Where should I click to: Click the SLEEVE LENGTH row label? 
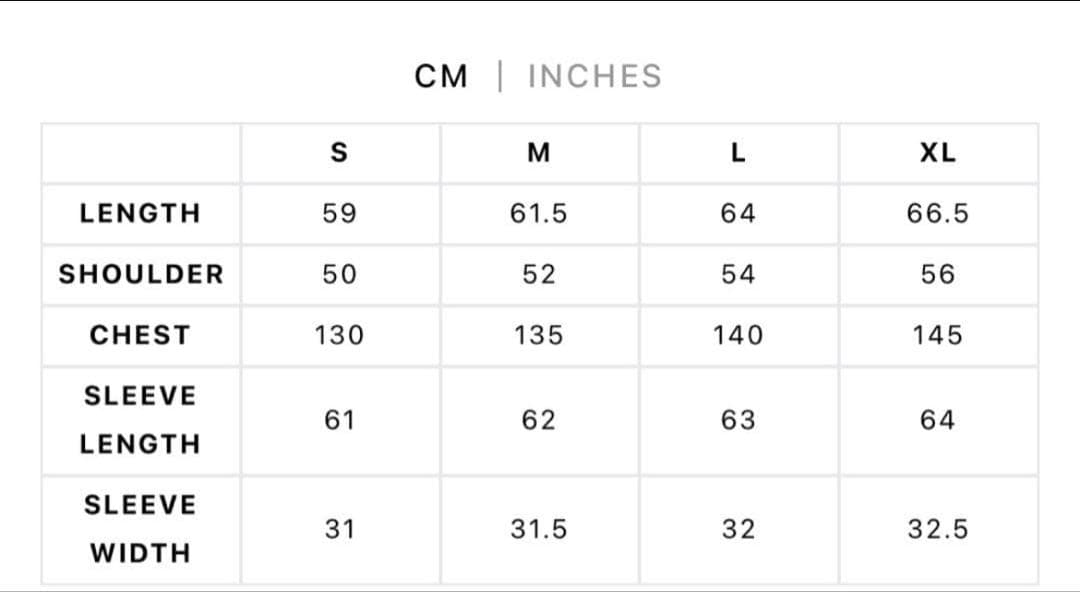pyautogui.click(x=140, y=420)
